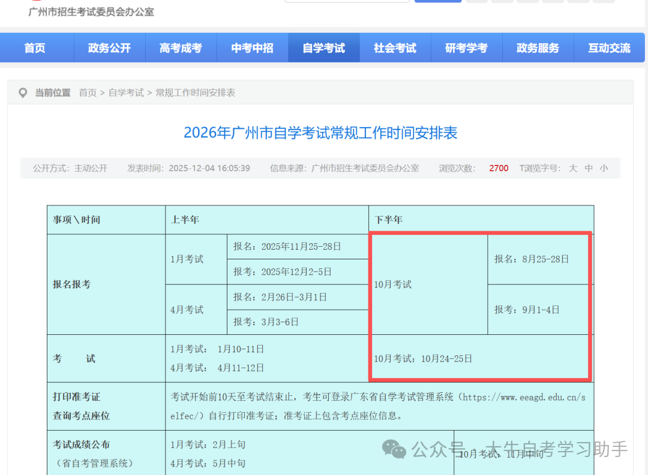Image resolution: width=648 pixels, height=475 pixels.
Task: Click the article title 2026年广州市自学考试常规工作时间安排表
Action: tap(320, 132)
